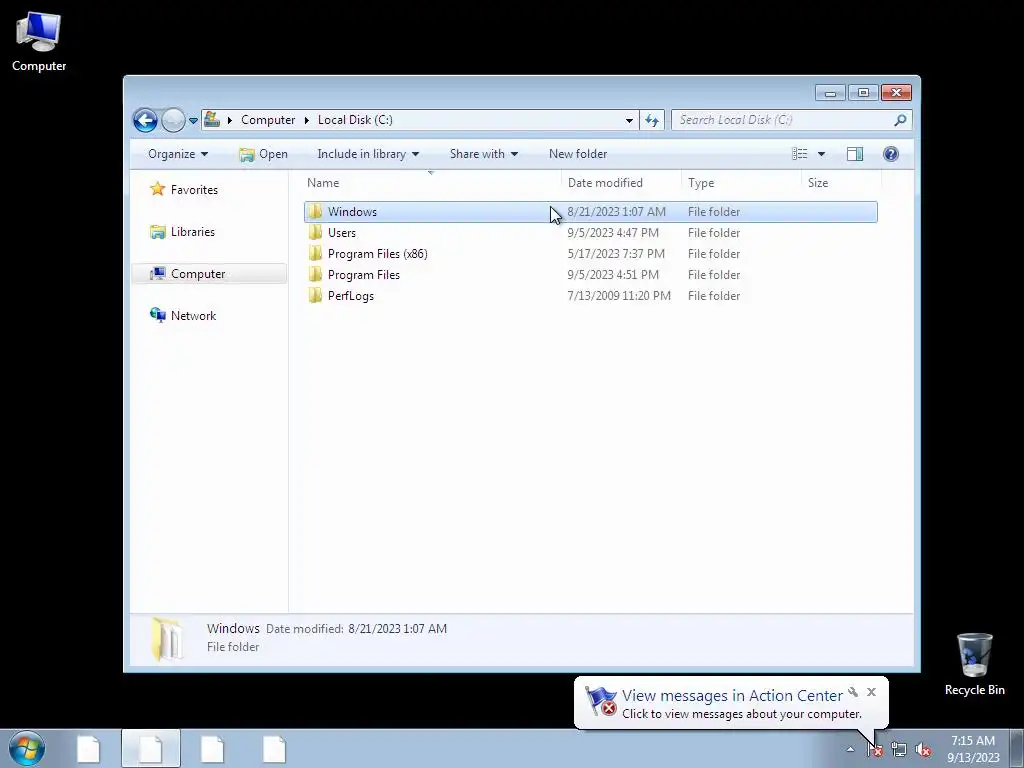Select the Computer desktop icon

[39, 42]
